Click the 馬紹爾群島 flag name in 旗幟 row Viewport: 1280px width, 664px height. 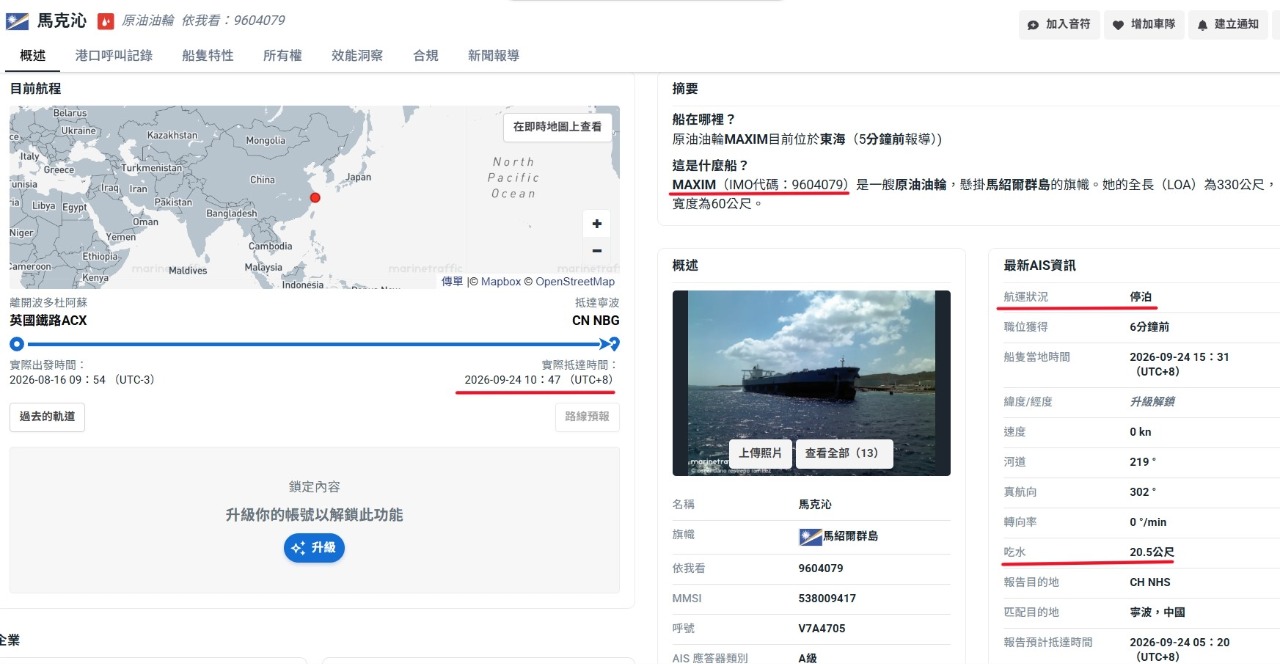tap(851, 537)
